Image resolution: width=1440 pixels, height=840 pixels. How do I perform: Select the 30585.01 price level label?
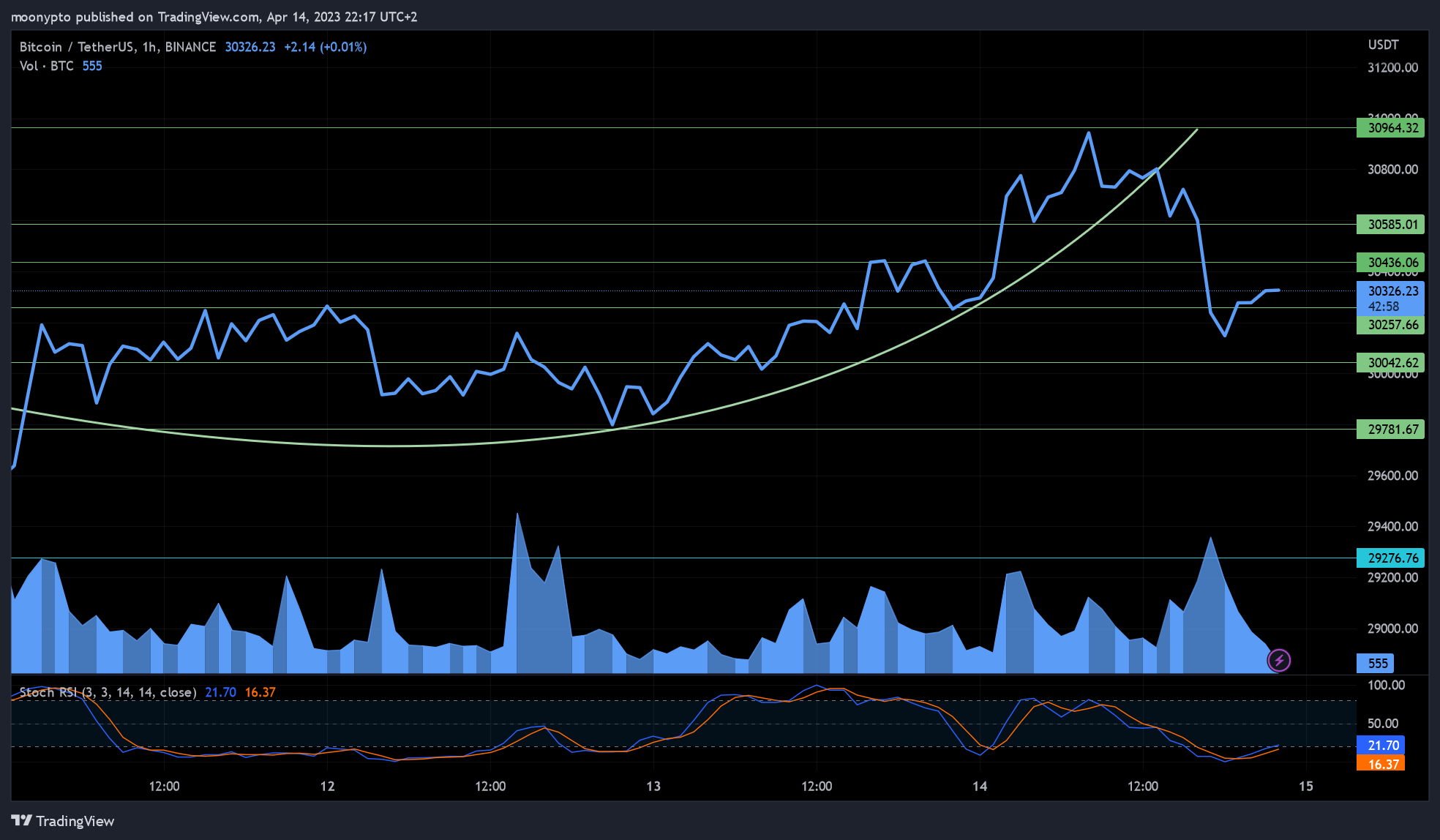(1390, 225)
